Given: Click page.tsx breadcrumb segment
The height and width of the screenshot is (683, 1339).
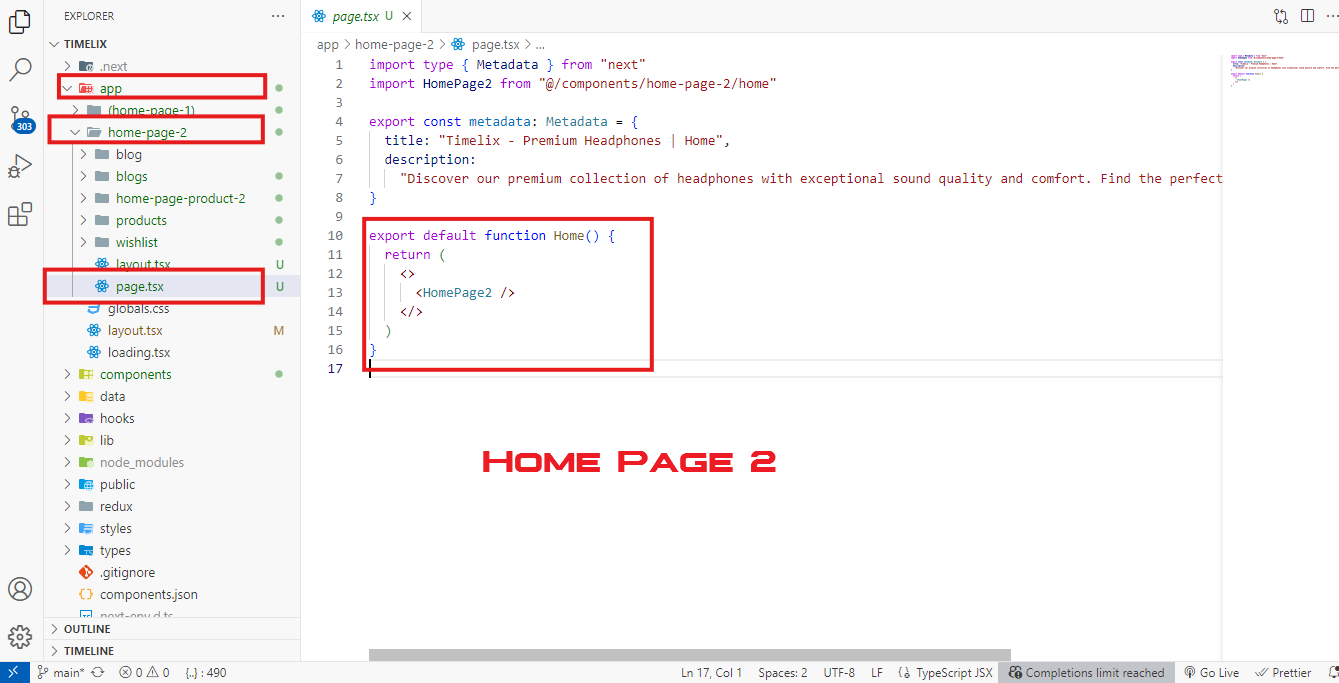Looking at the screenshot, I should [x=486, y=44].
